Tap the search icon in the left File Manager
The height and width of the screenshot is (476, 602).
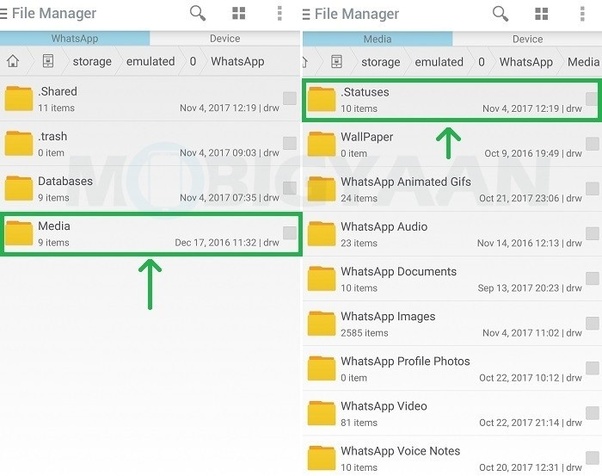(x=198, y=13)
